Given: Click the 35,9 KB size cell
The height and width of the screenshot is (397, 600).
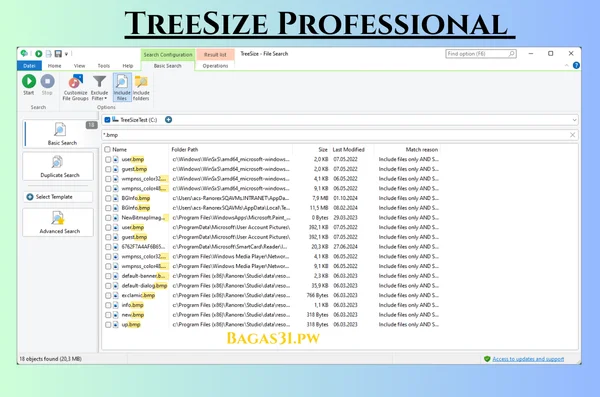Looking at the screenshot, I should coord(320,286).
